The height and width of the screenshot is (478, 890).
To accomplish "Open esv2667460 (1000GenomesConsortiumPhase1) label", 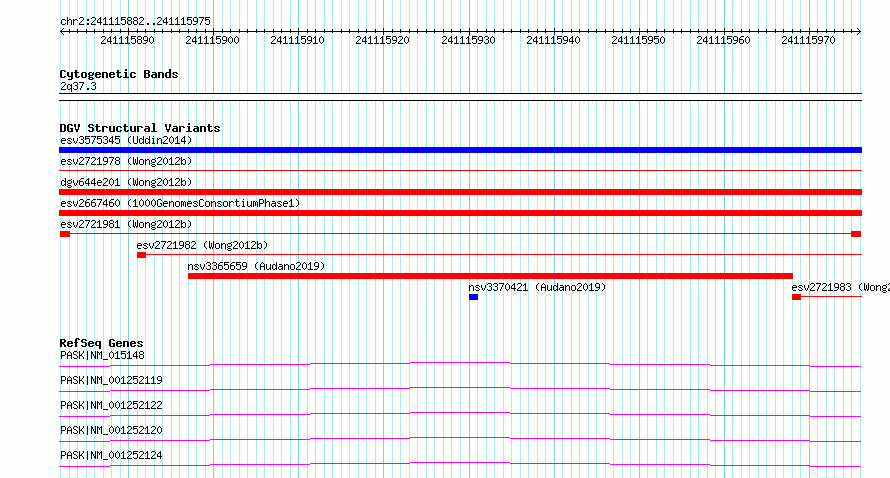I will click(180, 203).
